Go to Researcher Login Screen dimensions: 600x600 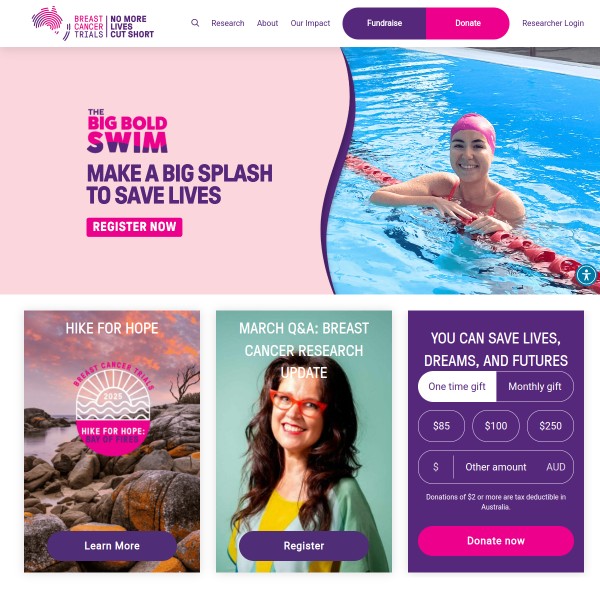pos(553,23)
